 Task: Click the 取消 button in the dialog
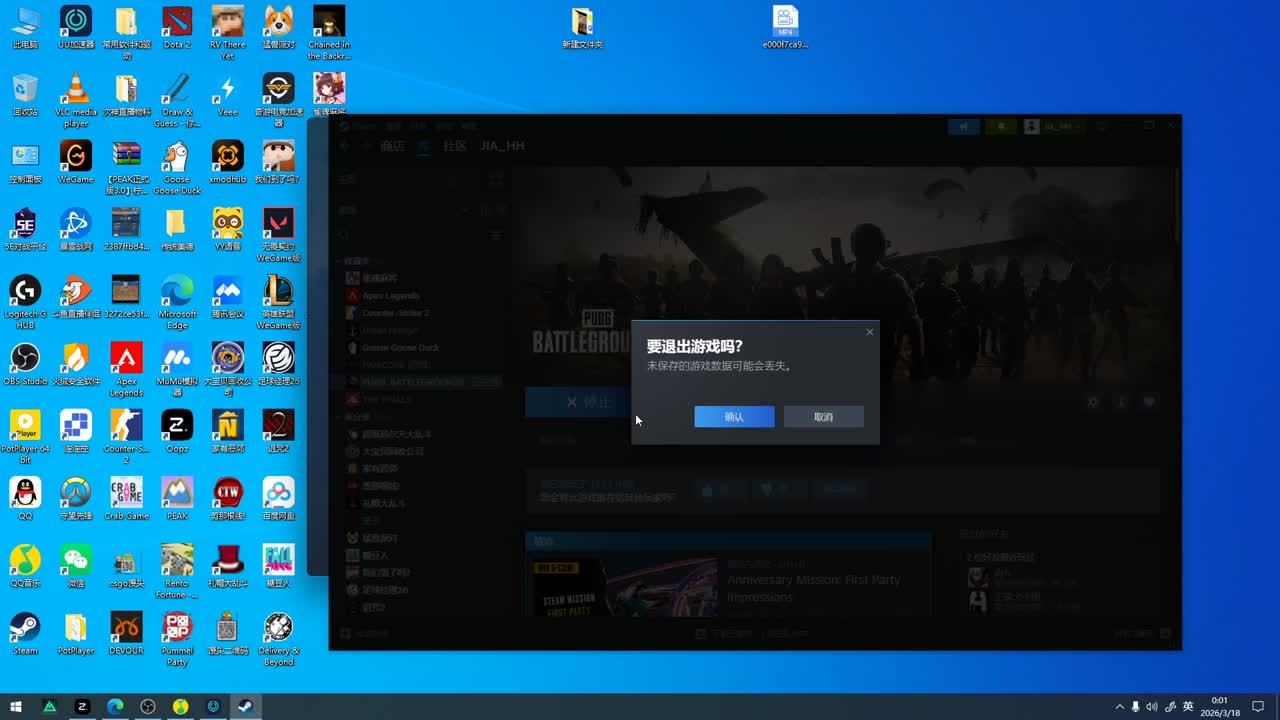click(x=823, y=417)
